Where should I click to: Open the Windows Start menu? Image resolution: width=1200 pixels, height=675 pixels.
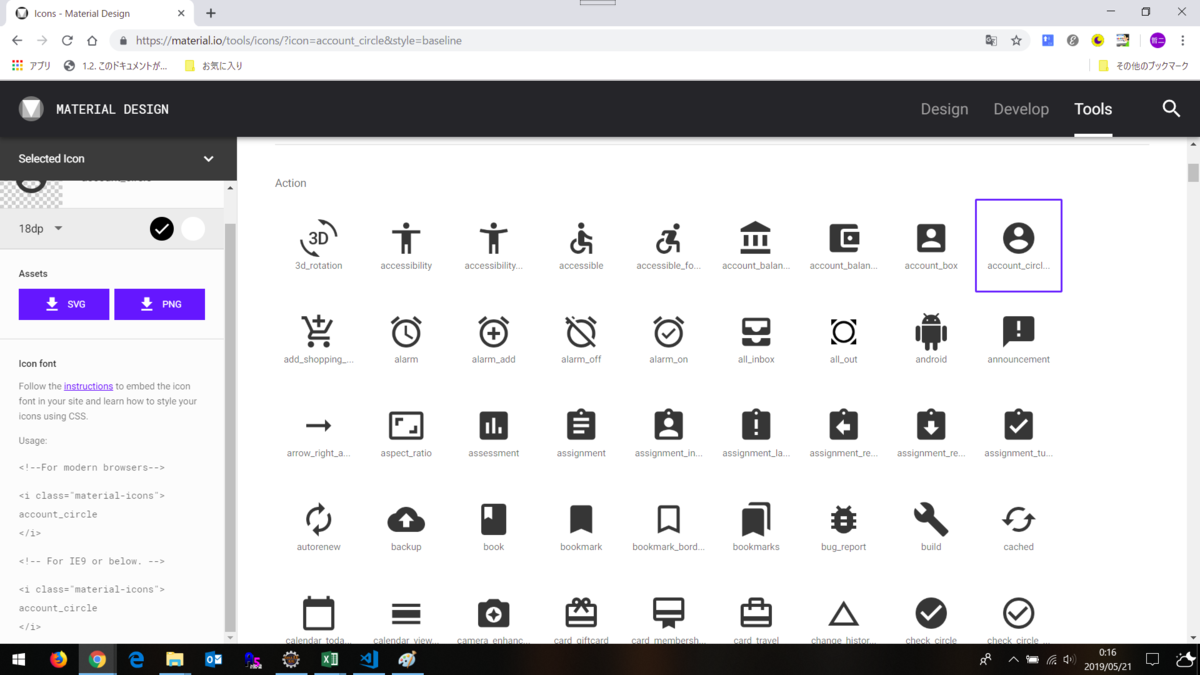click(18, 660)
